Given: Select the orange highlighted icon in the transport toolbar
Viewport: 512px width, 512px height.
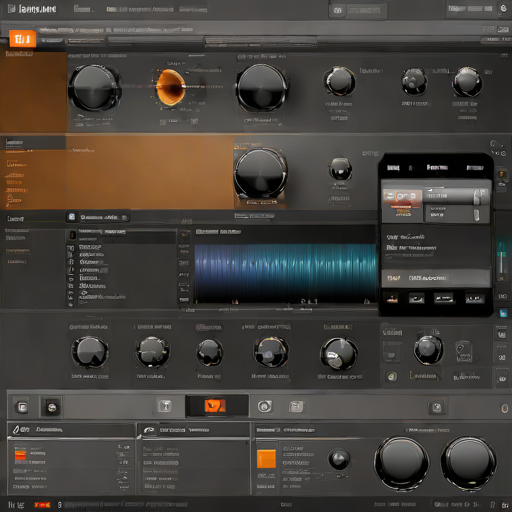Looking at the screenshot, I should [x=215, y=406].
